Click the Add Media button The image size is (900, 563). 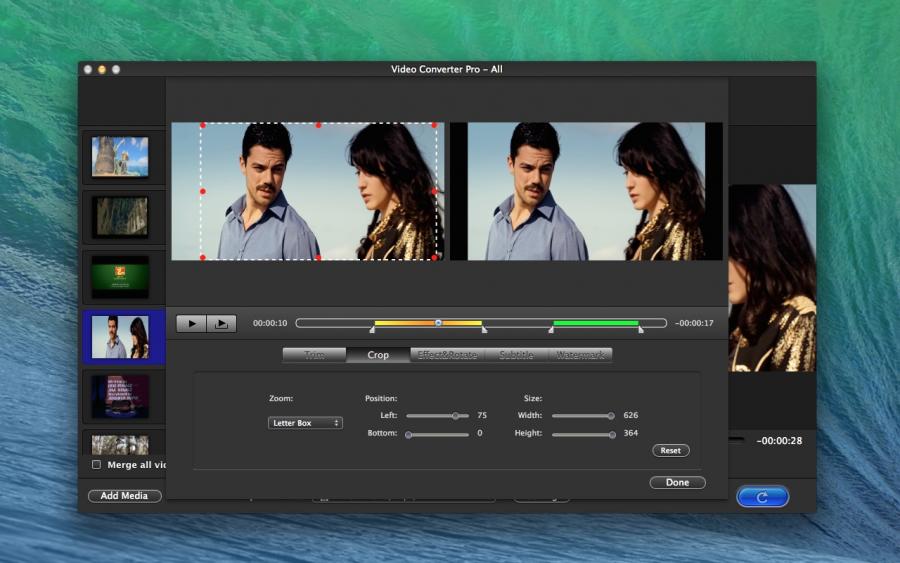pos(125,496)
